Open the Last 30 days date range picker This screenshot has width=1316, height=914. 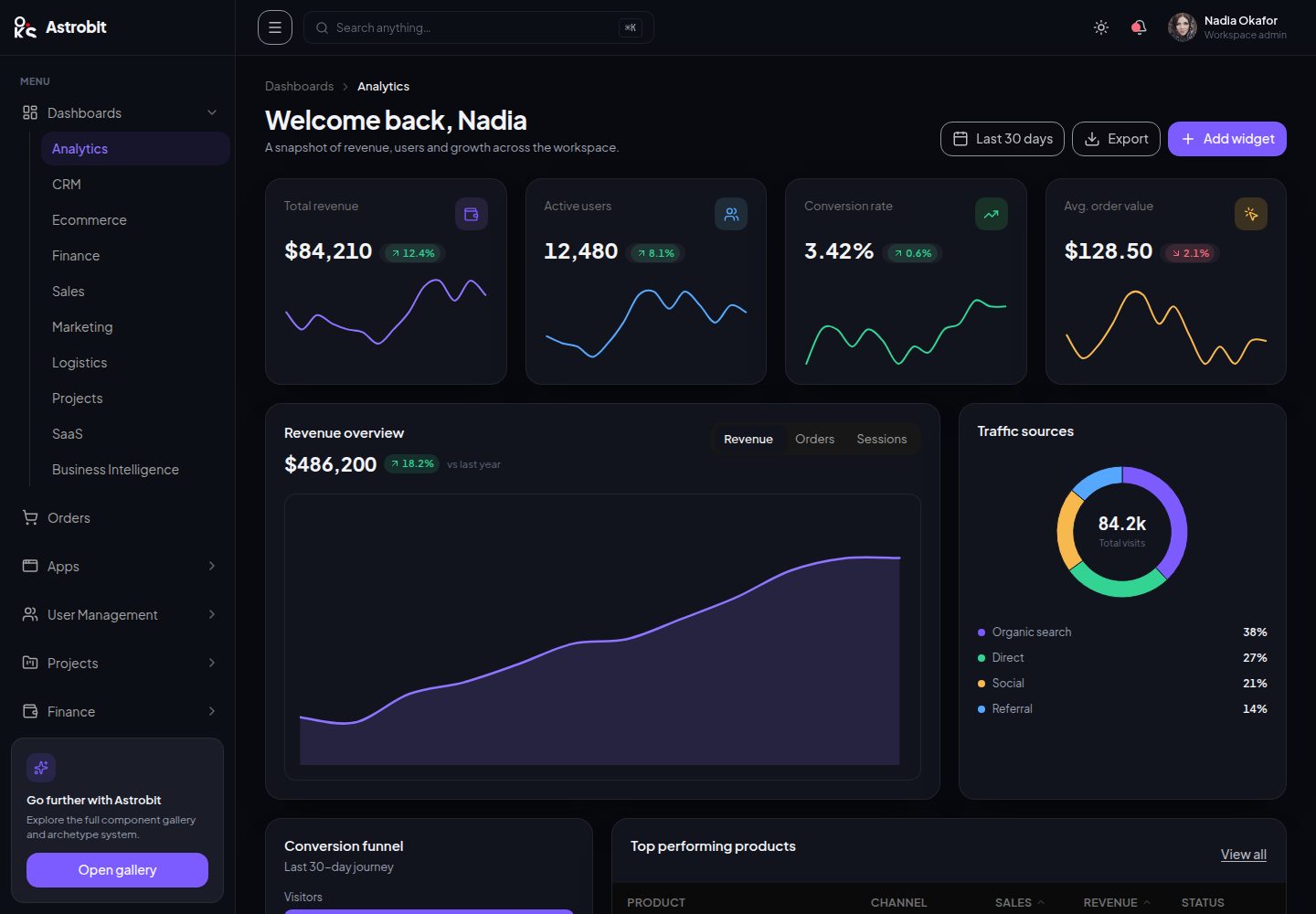point(1003,139)
